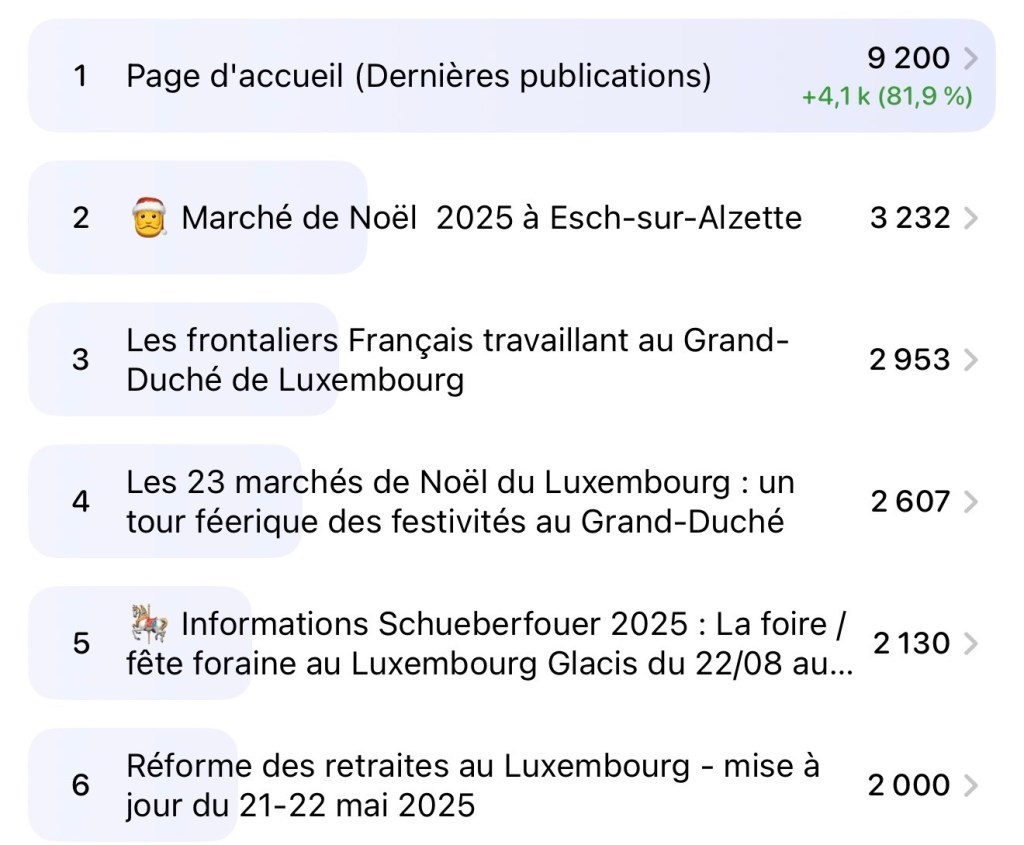Select the 2 953 view count

point(909,360)
